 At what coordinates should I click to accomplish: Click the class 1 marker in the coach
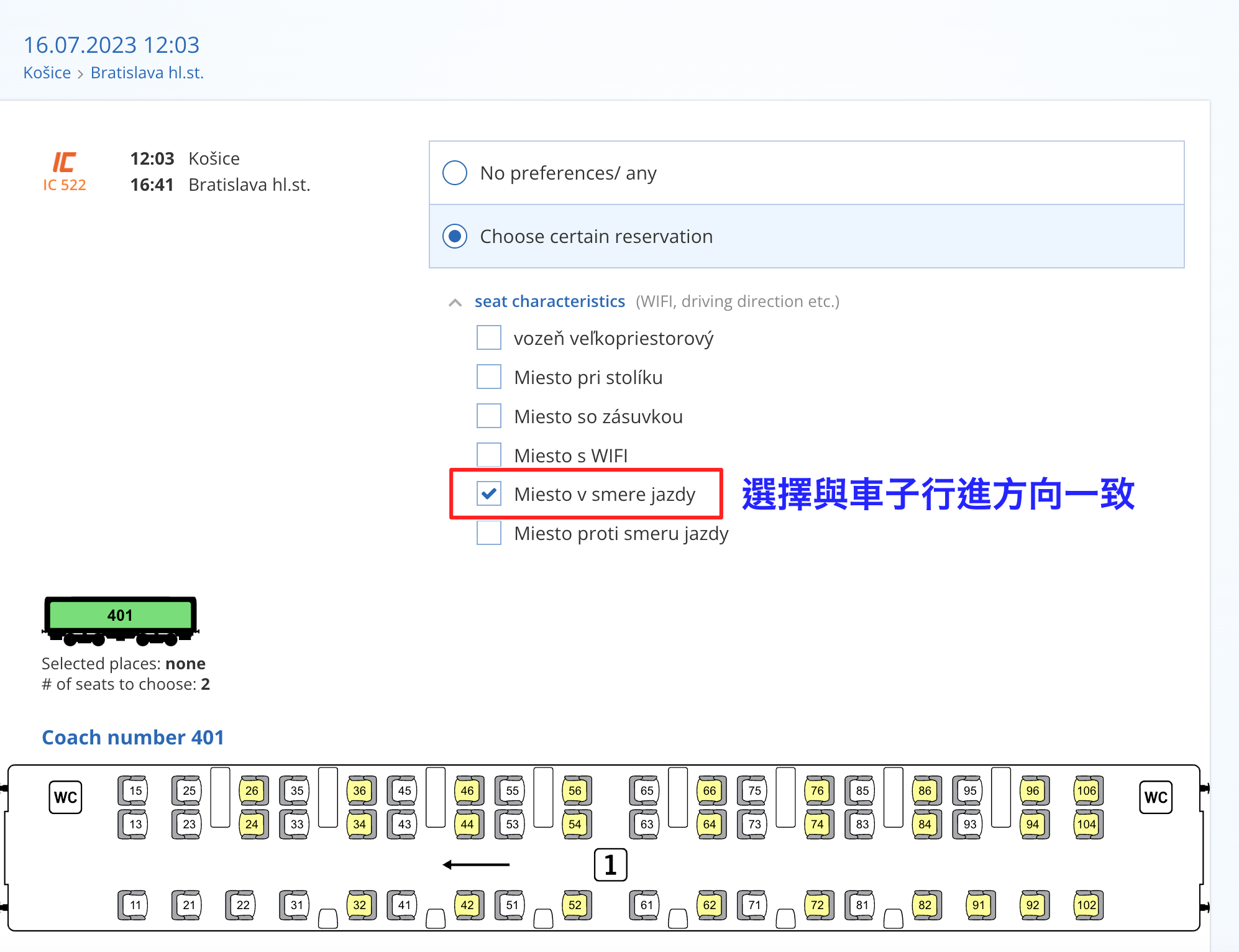[611, 864]
